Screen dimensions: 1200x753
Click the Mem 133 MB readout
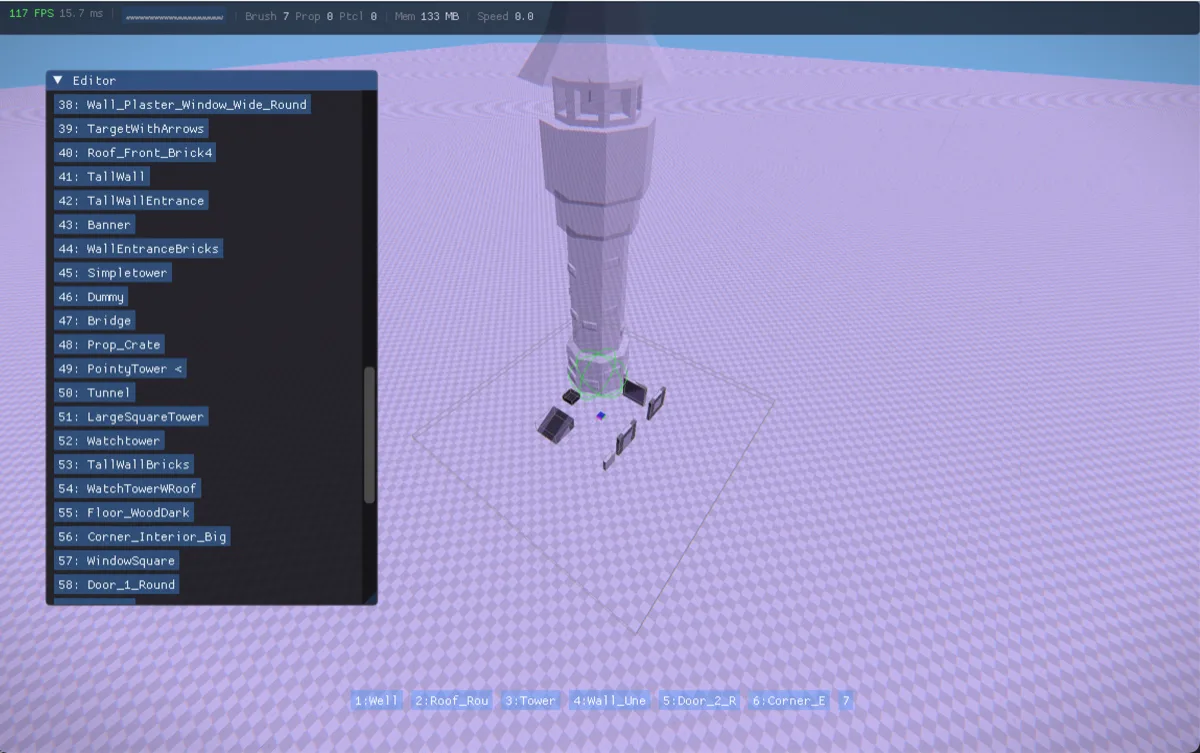(427, 16)
